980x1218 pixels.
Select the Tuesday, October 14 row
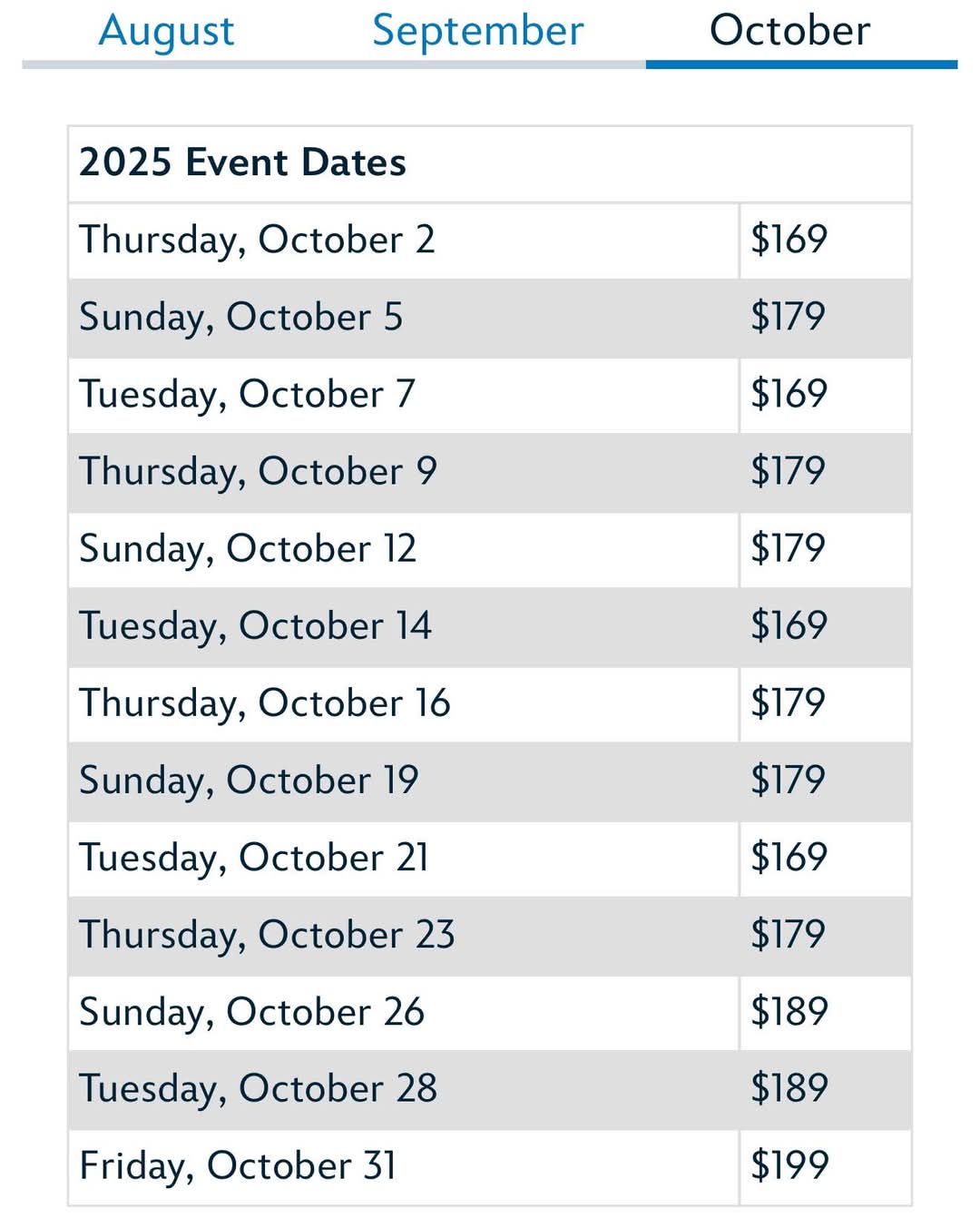pyautogui.click(x=490, y=626)
